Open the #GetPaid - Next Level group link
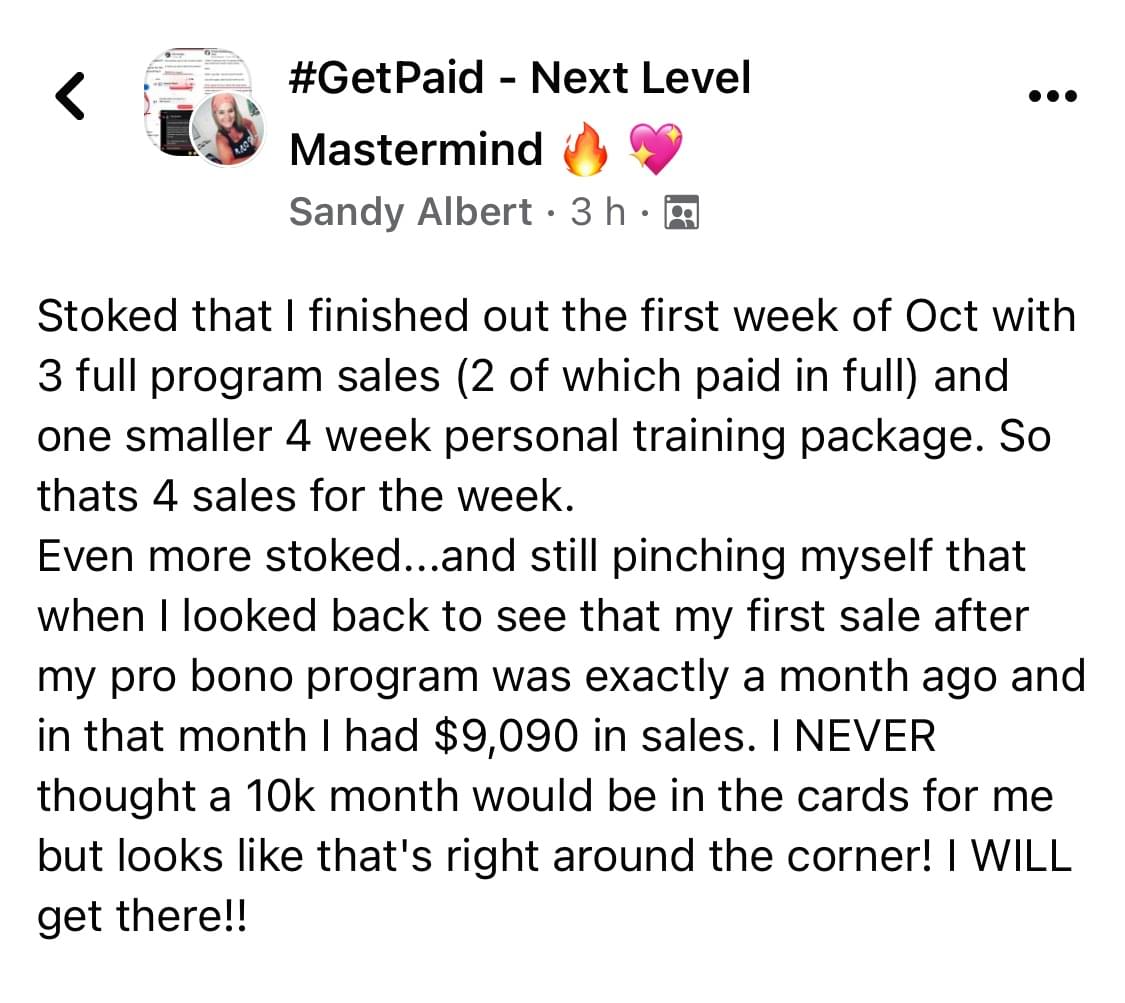The height and width of the screenshot is (1003, 1125). click(519, 77)
